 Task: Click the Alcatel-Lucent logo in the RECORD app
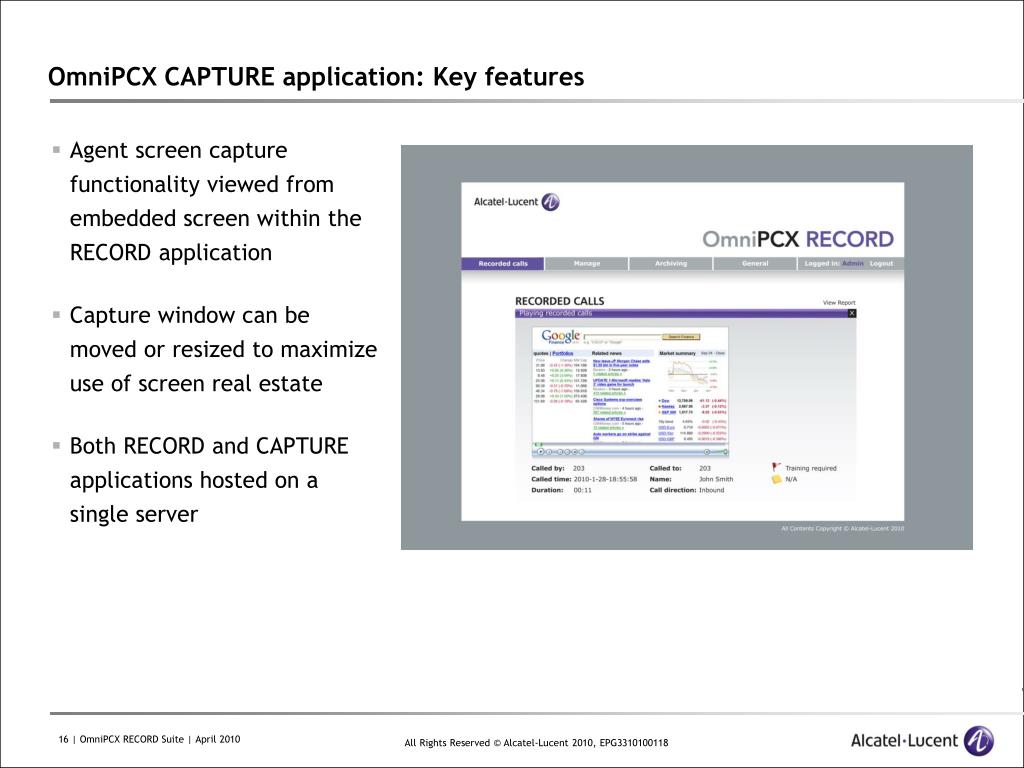517,202
